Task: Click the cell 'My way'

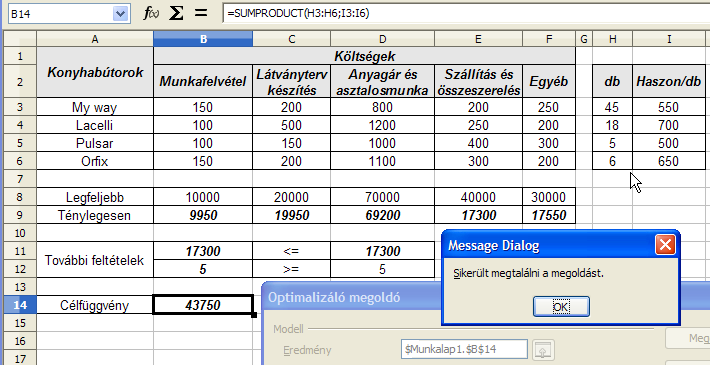Action: 95,107
